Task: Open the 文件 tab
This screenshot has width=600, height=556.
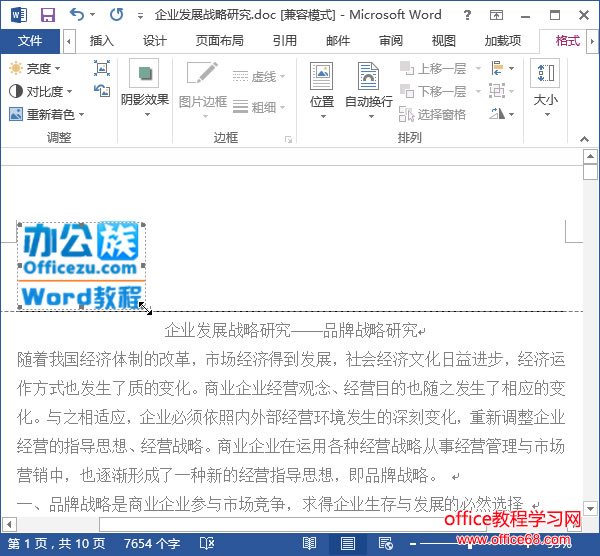Action: [x=30, y=41]
